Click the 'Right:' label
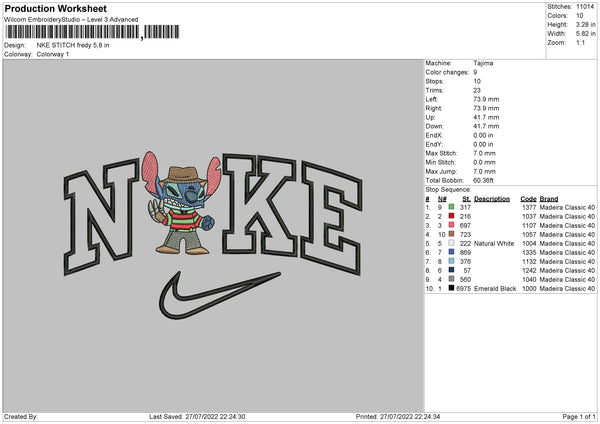Screen dimensions: 600x424 (434, 108)
